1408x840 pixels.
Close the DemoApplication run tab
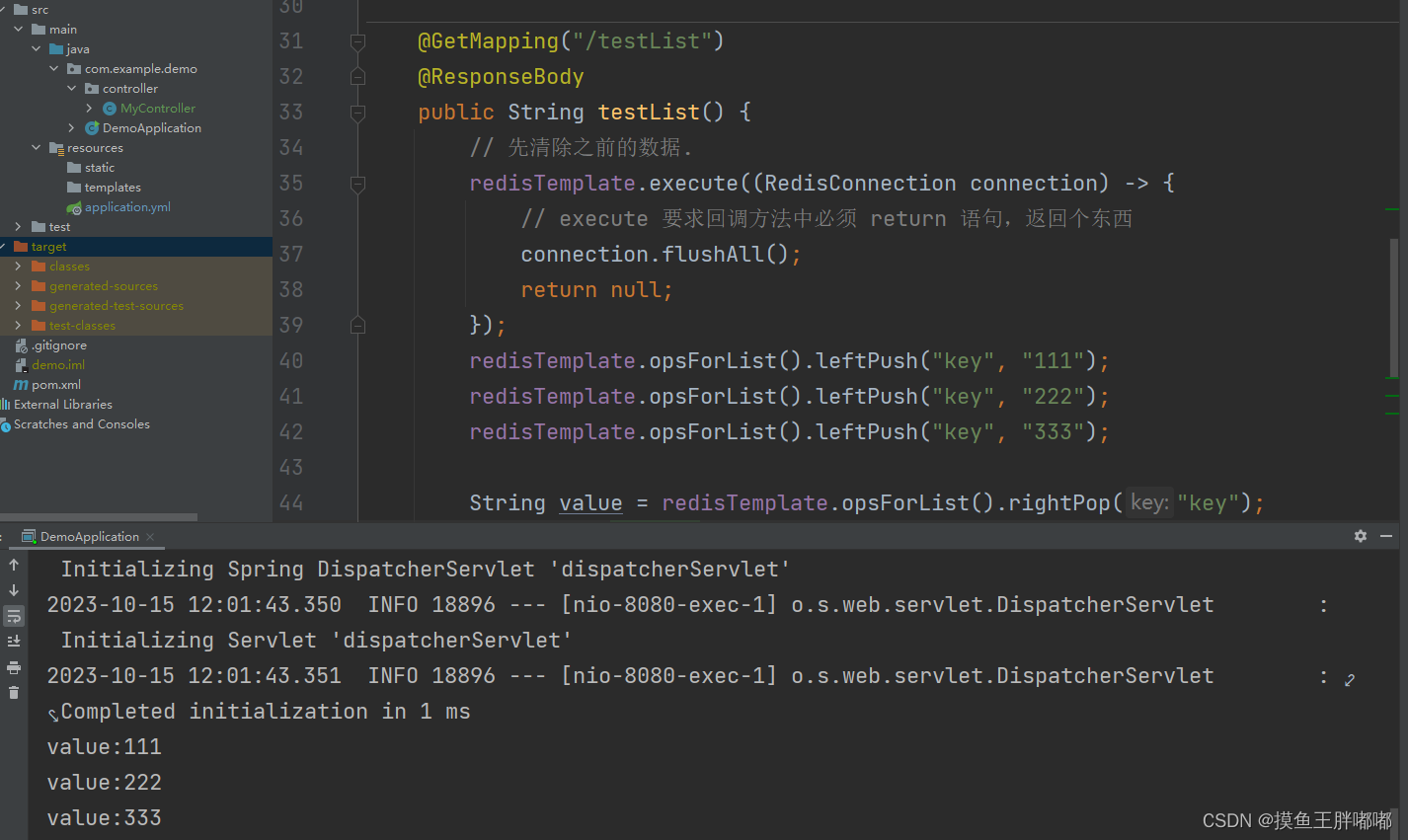[x=150, y=537]
